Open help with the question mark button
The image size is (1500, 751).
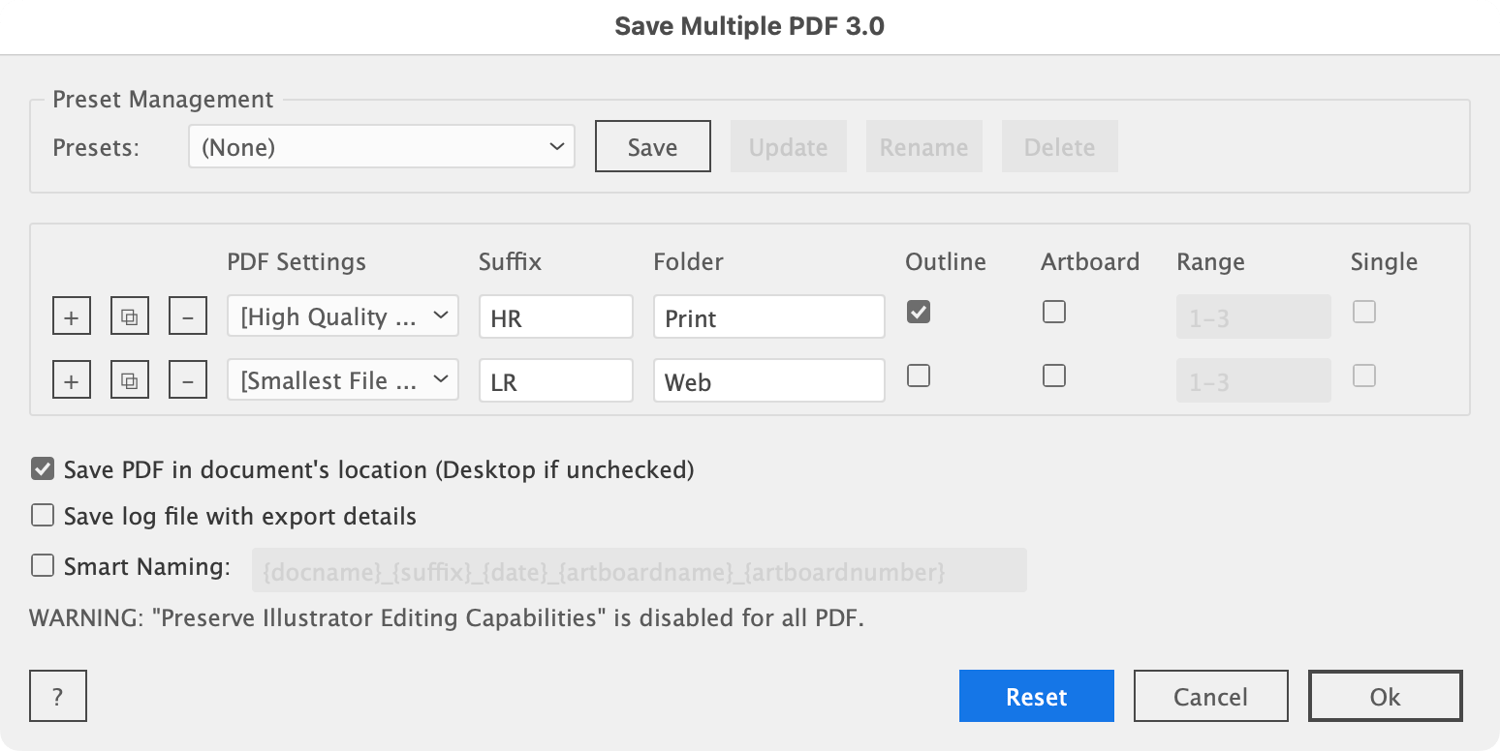point(58,696)
